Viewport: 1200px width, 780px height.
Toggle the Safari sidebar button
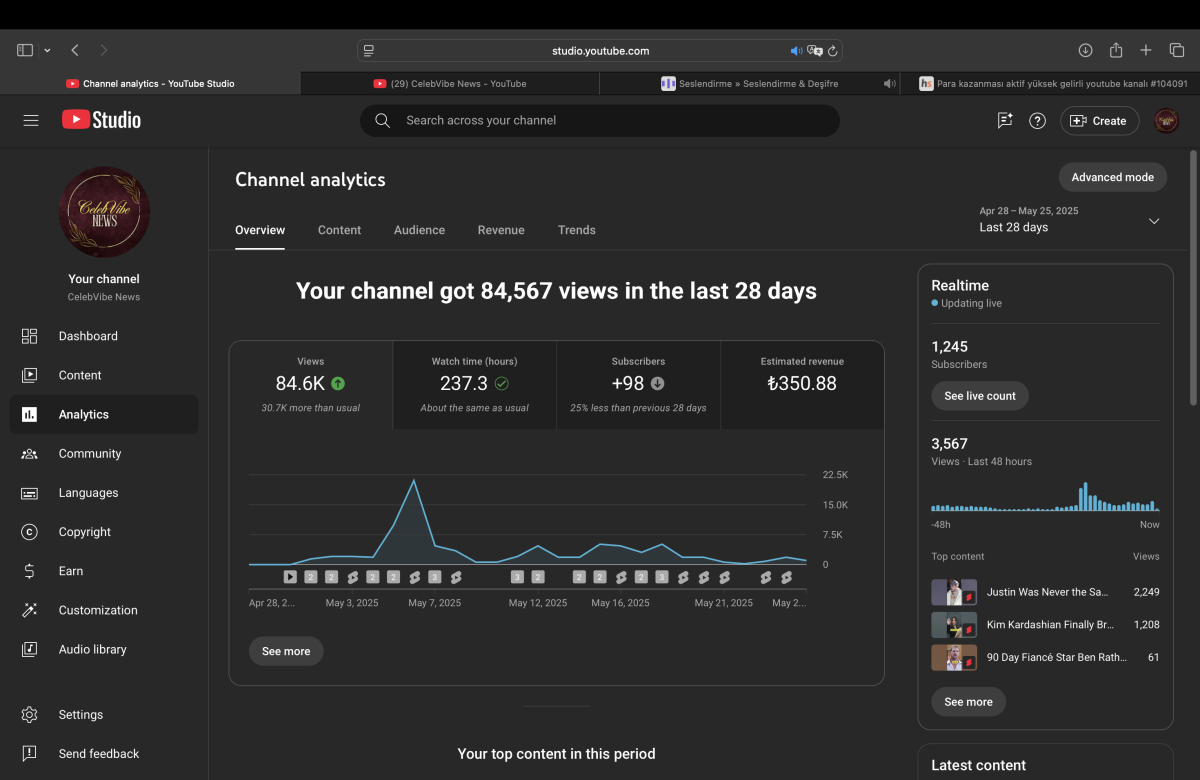(25, 50)
